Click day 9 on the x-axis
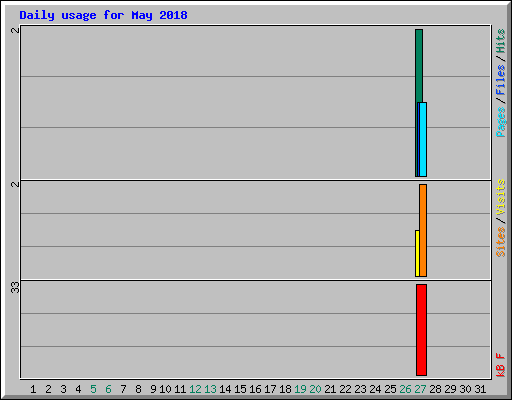Viewport: 512px width, 400px height. [x=153, y=389]
